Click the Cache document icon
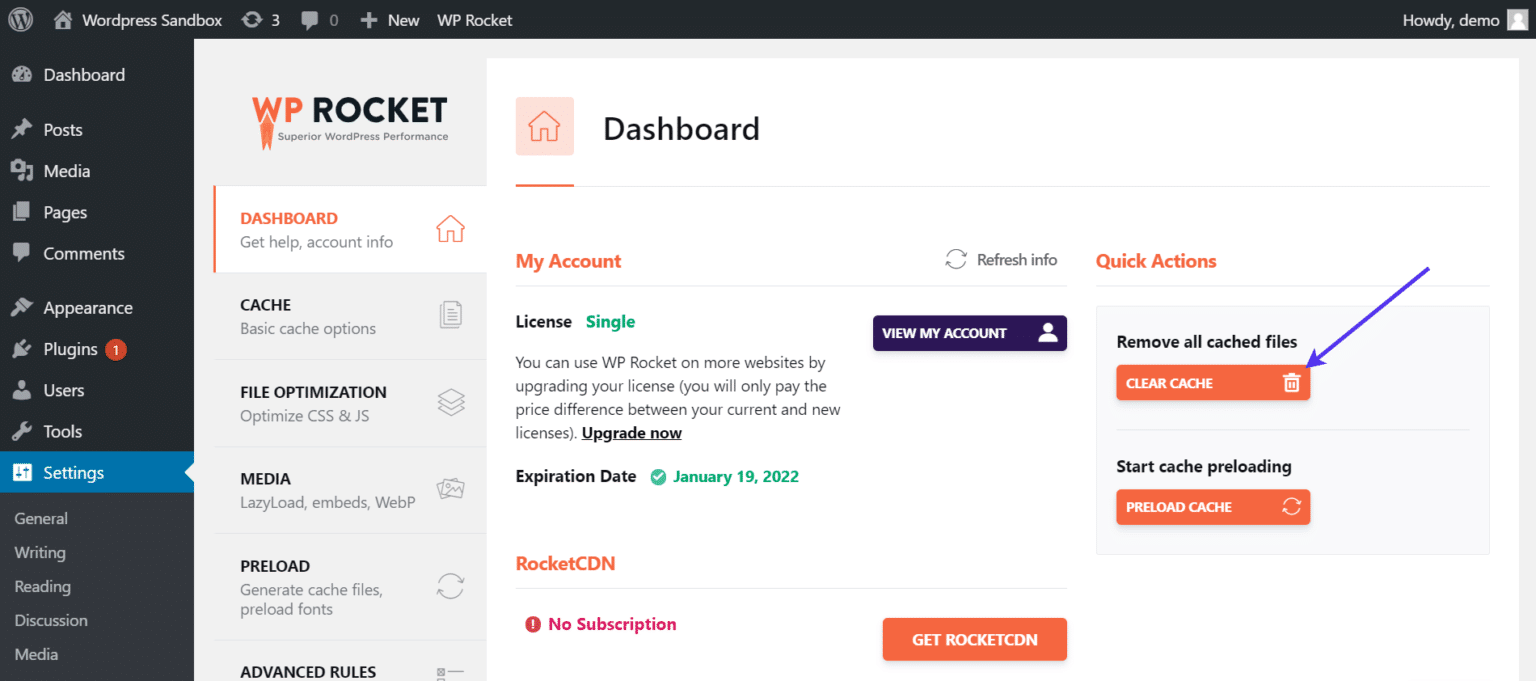Viewport: 1536px width, 681px height. click(451, 315)
